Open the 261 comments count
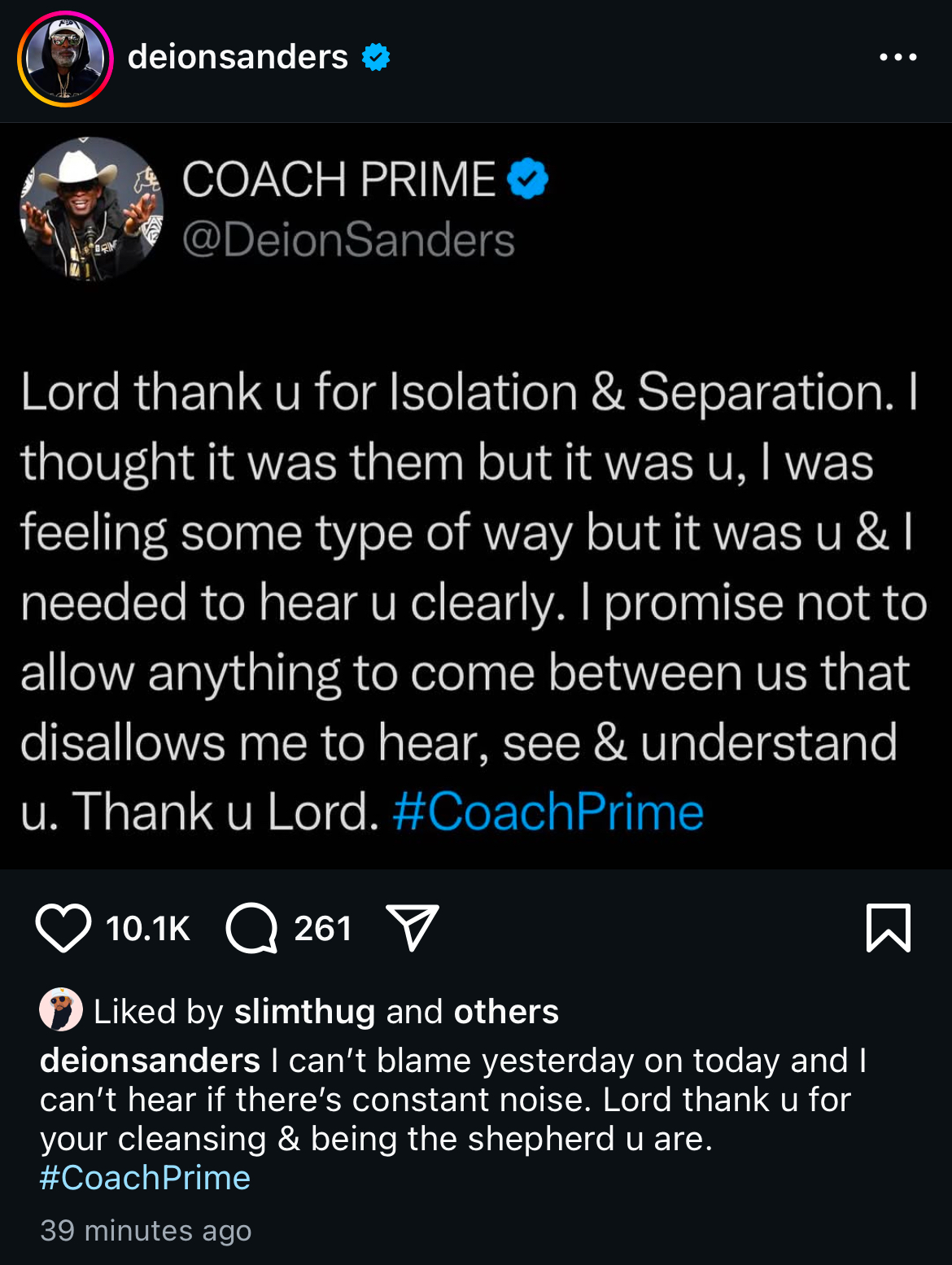Image resolution: width=952 pixels, height=1265 pixels. pos(323,929)
